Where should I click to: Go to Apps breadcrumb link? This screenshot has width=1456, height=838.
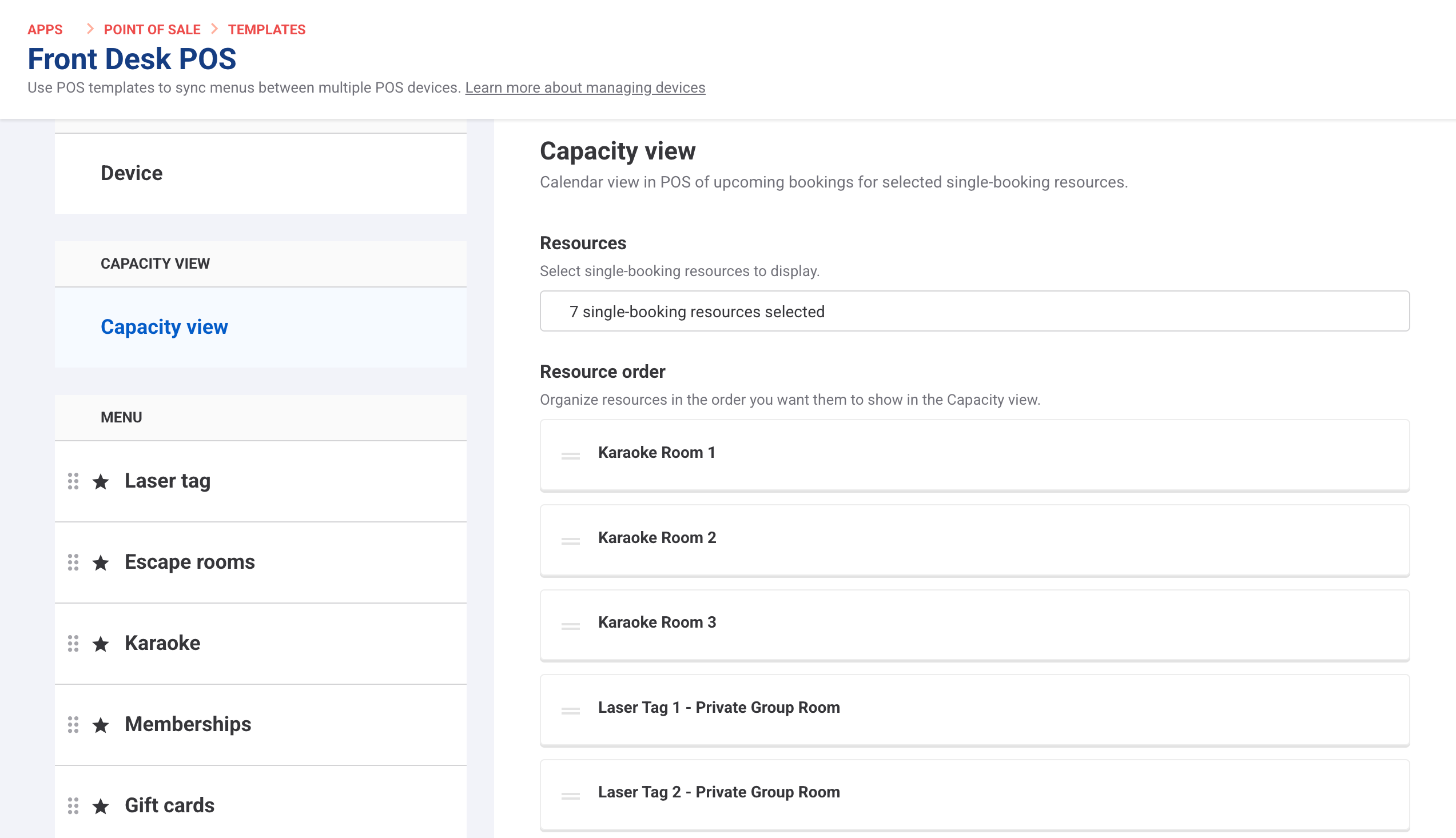click(x=45, y=29)
